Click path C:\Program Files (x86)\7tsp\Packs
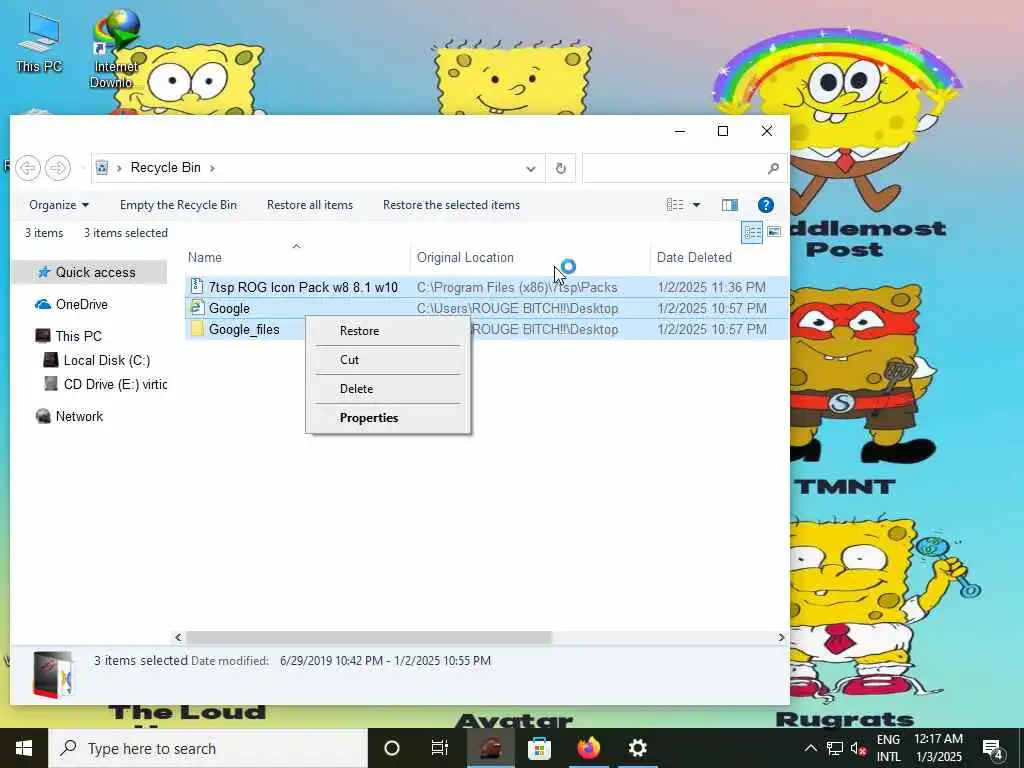The width and height of the screenshot is (1024, 768). pyautogui.click(x=517, y=287)
